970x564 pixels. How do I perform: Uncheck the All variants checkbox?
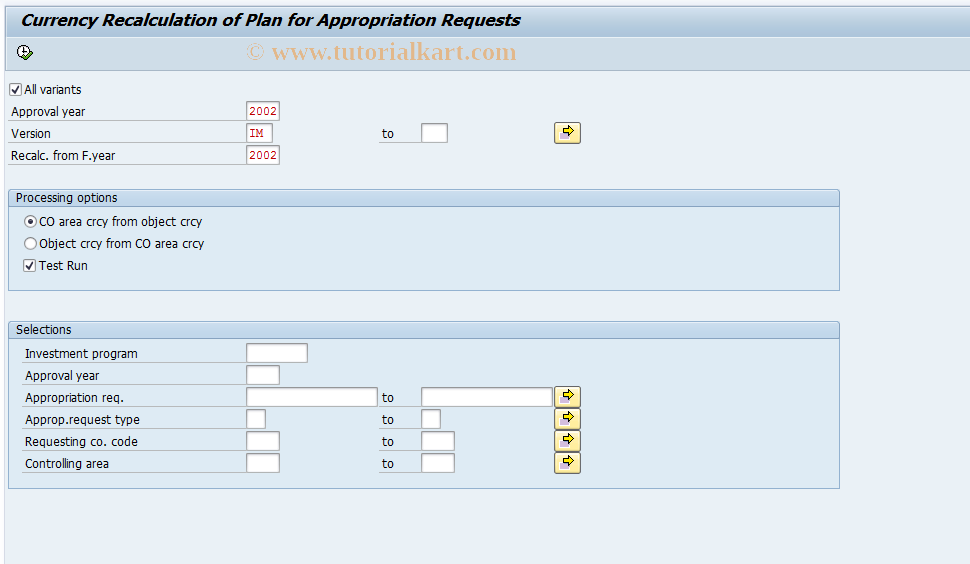16,90
